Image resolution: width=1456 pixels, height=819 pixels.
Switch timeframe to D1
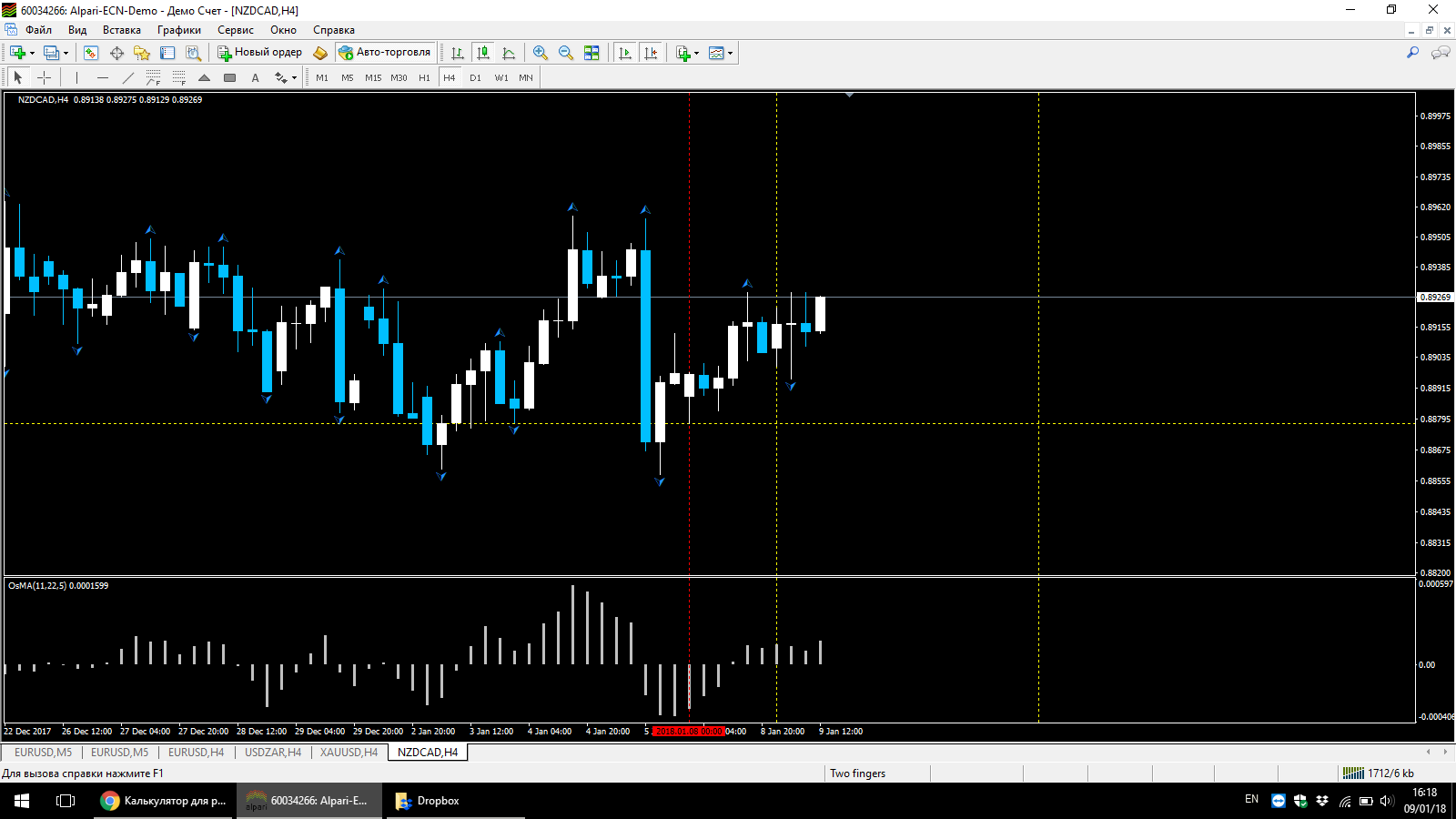coord(475,78)
